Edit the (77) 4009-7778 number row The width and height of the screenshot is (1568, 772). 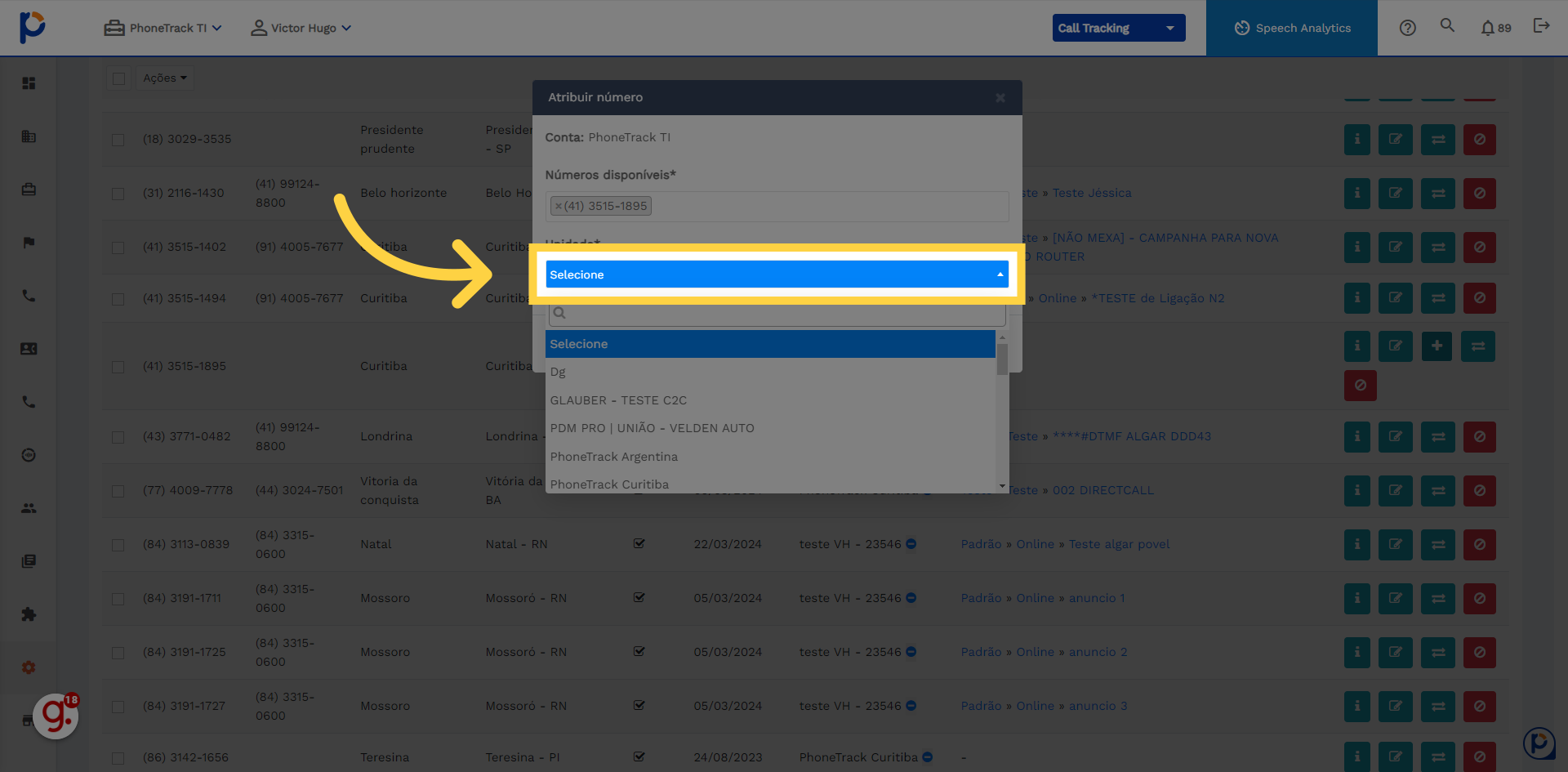point(1396,491)
